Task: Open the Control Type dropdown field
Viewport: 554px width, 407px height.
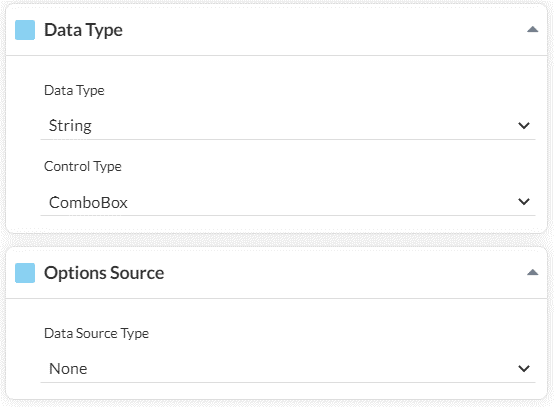Action: (x=288, y=202)
